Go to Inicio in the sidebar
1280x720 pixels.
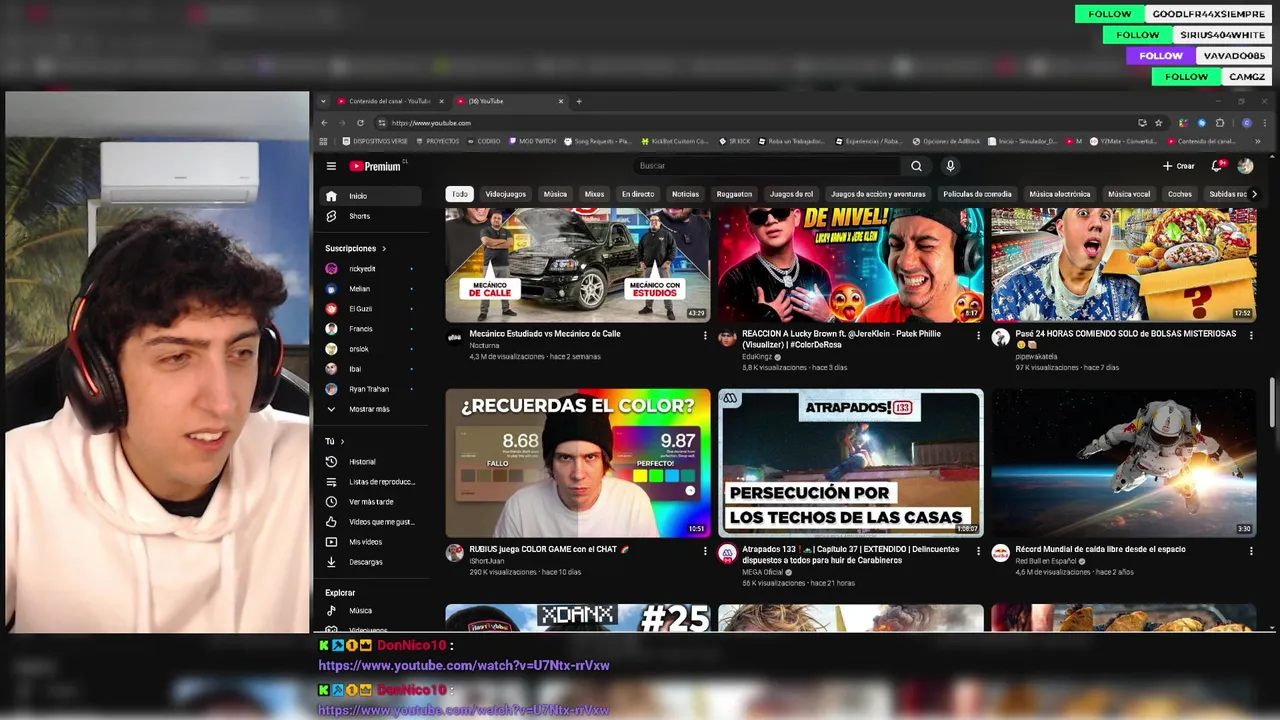[371, 196]
